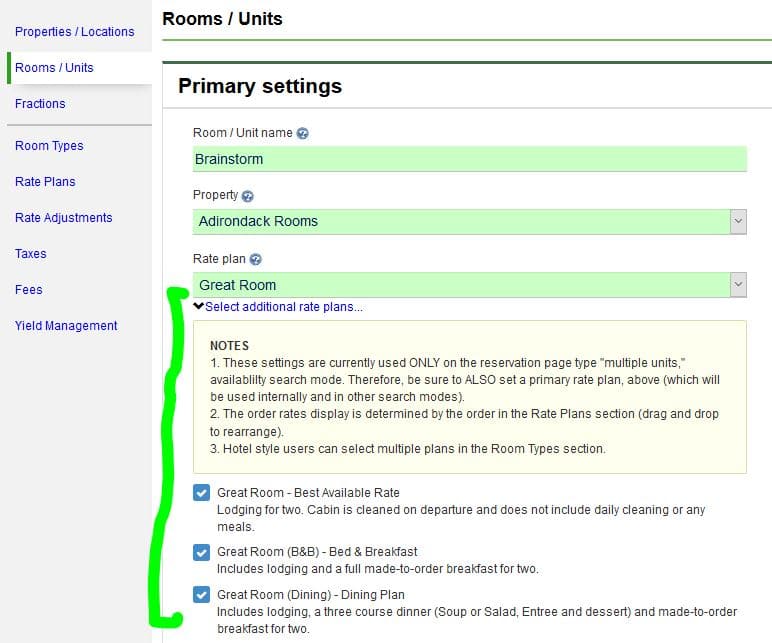This screenshot has width=772, height=643.
Task: Click the help icon next to Property
Action: pos(247,196)
